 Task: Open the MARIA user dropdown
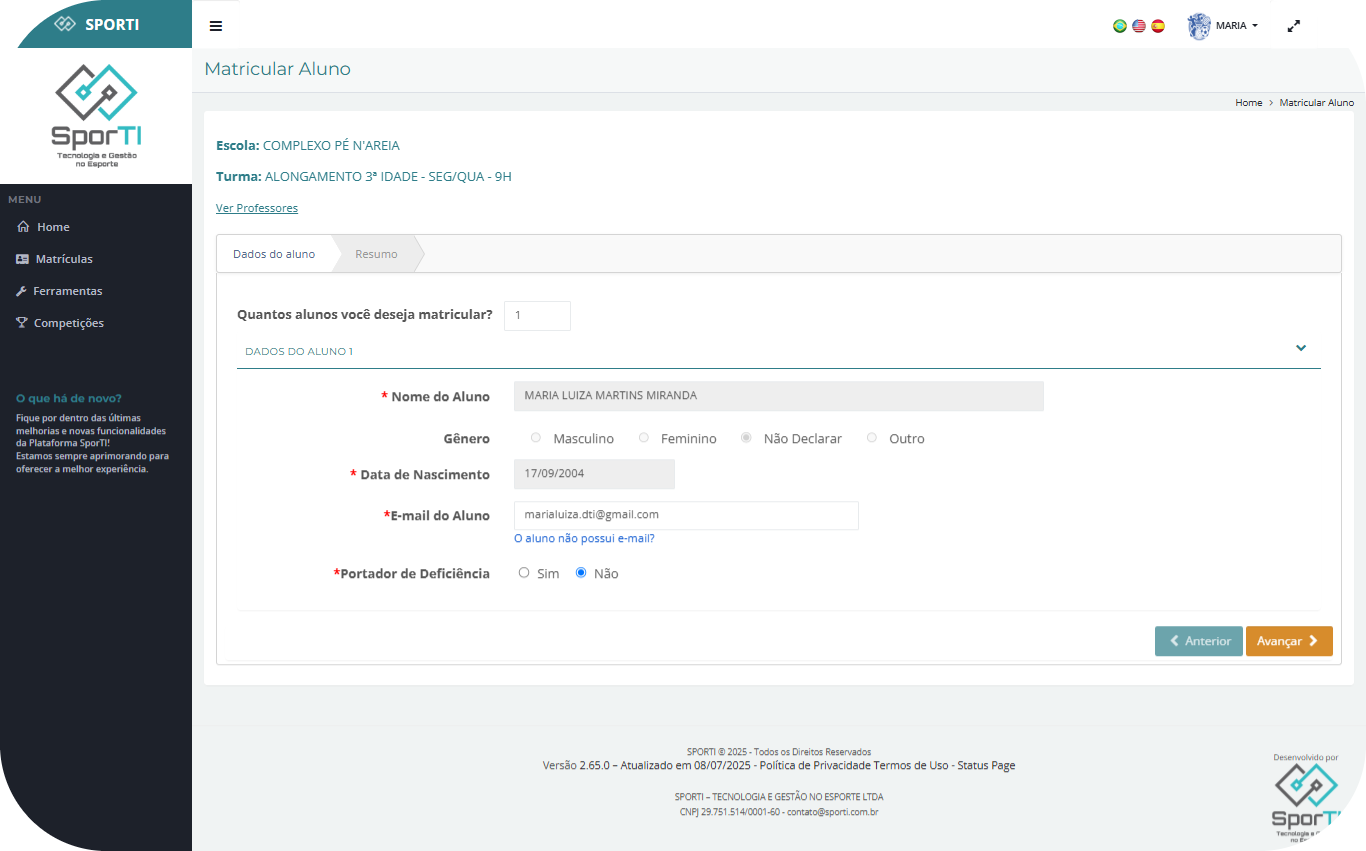tap(1237, 26)
